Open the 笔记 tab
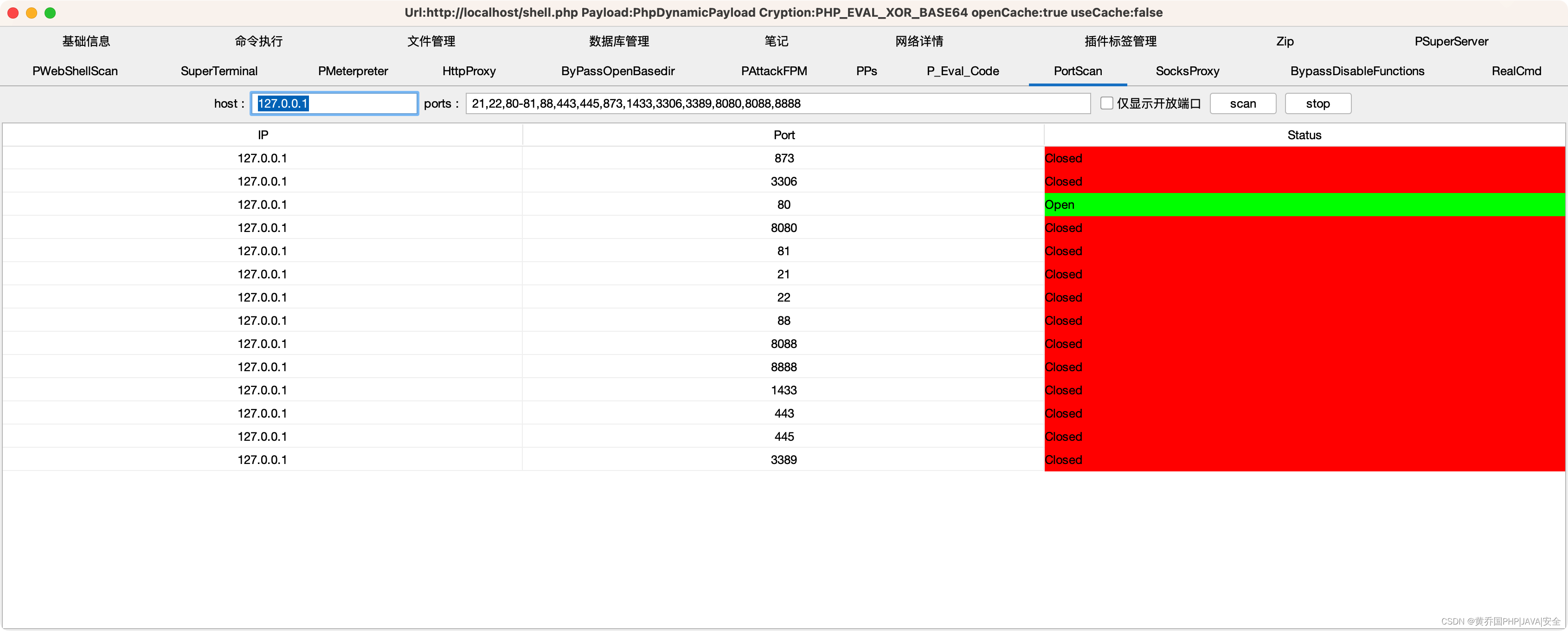1568x631 pixels. (776, 41)
